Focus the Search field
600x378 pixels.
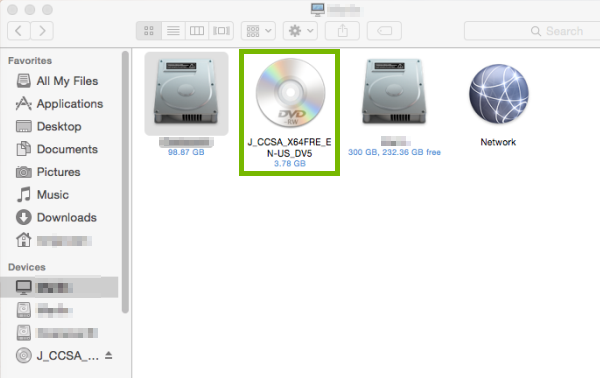(532, 31)
